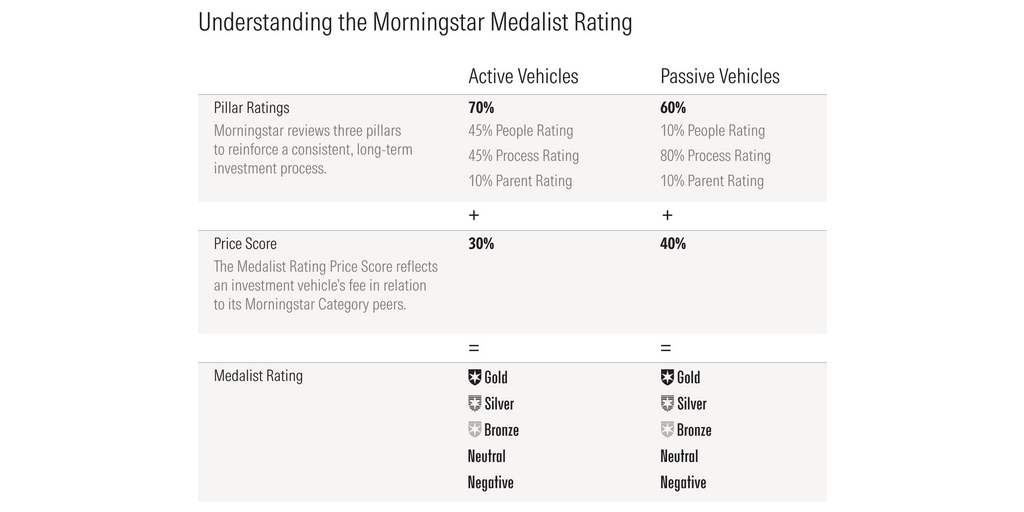Click the Silver medal icon under Active Vehicles
Image resolution: width=1024 pixels, height=512 pixels.
(475, 404)
